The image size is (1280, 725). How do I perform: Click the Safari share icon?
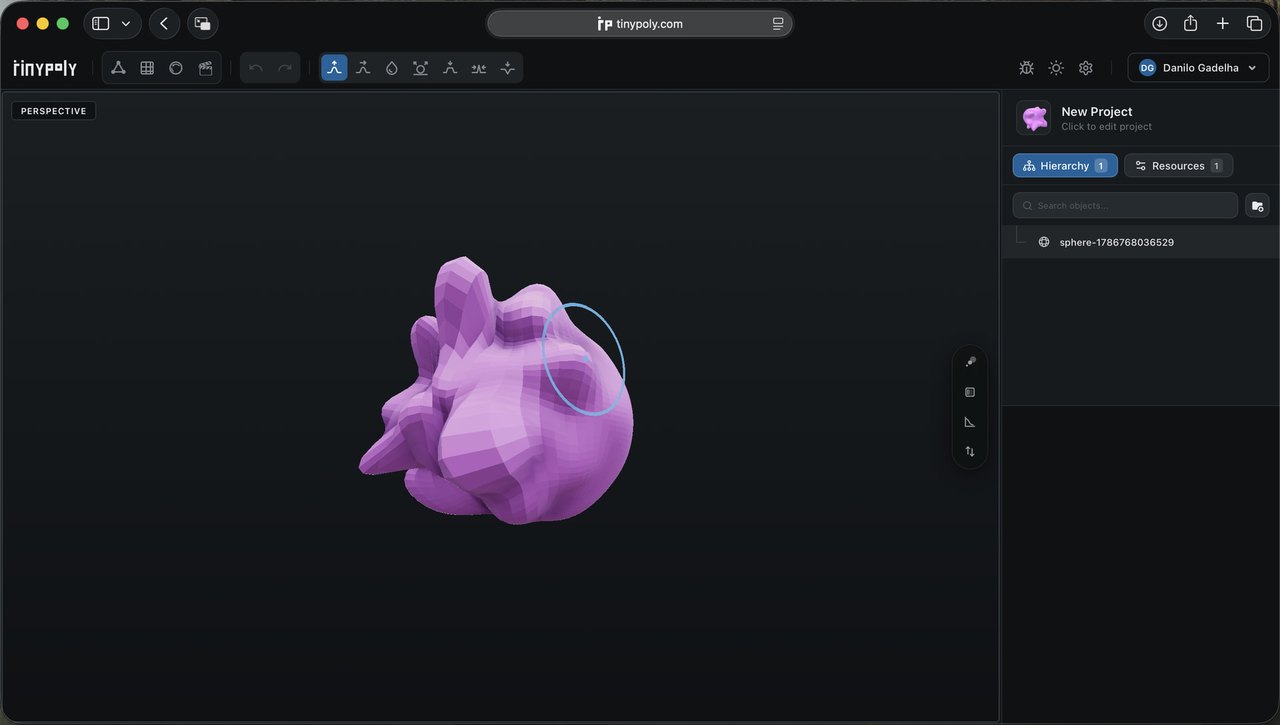pos(1191,23)
